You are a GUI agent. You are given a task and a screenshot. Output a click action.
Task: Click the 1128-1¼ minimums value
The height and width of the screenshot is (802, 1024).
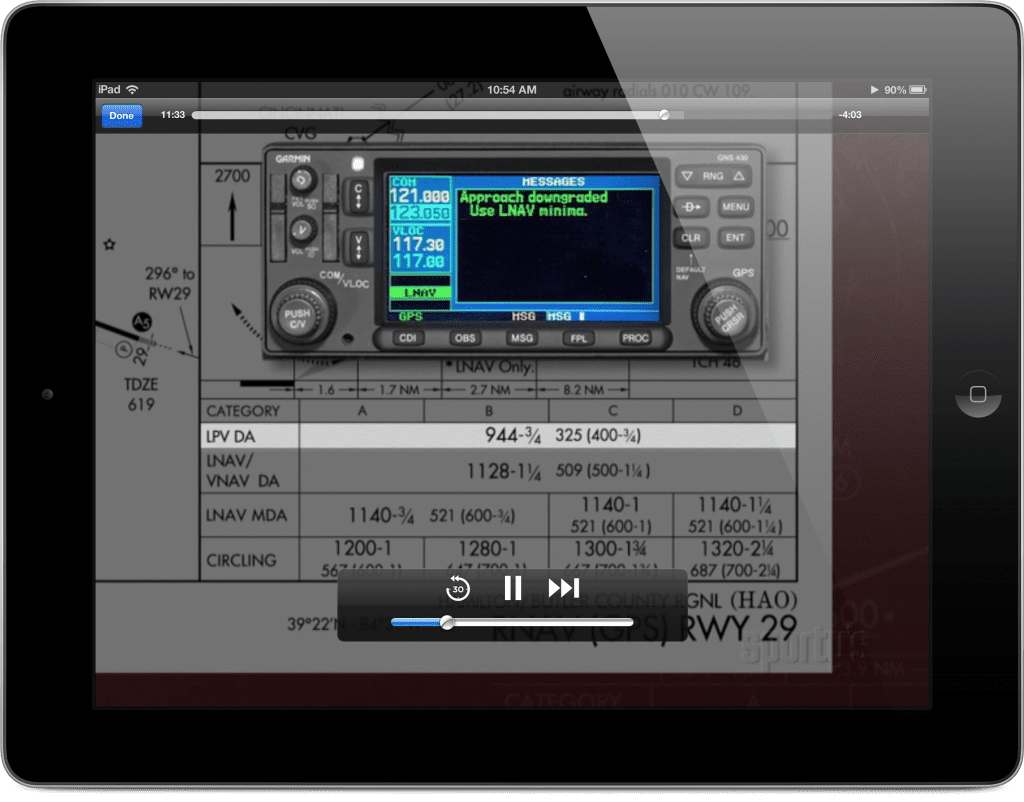504,471
